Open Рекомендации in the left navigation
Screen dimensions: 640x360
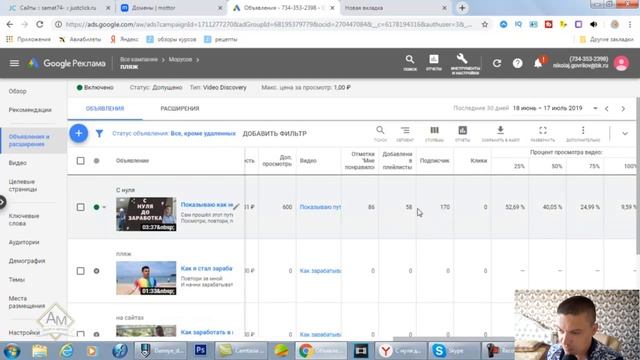coord(30,110)
